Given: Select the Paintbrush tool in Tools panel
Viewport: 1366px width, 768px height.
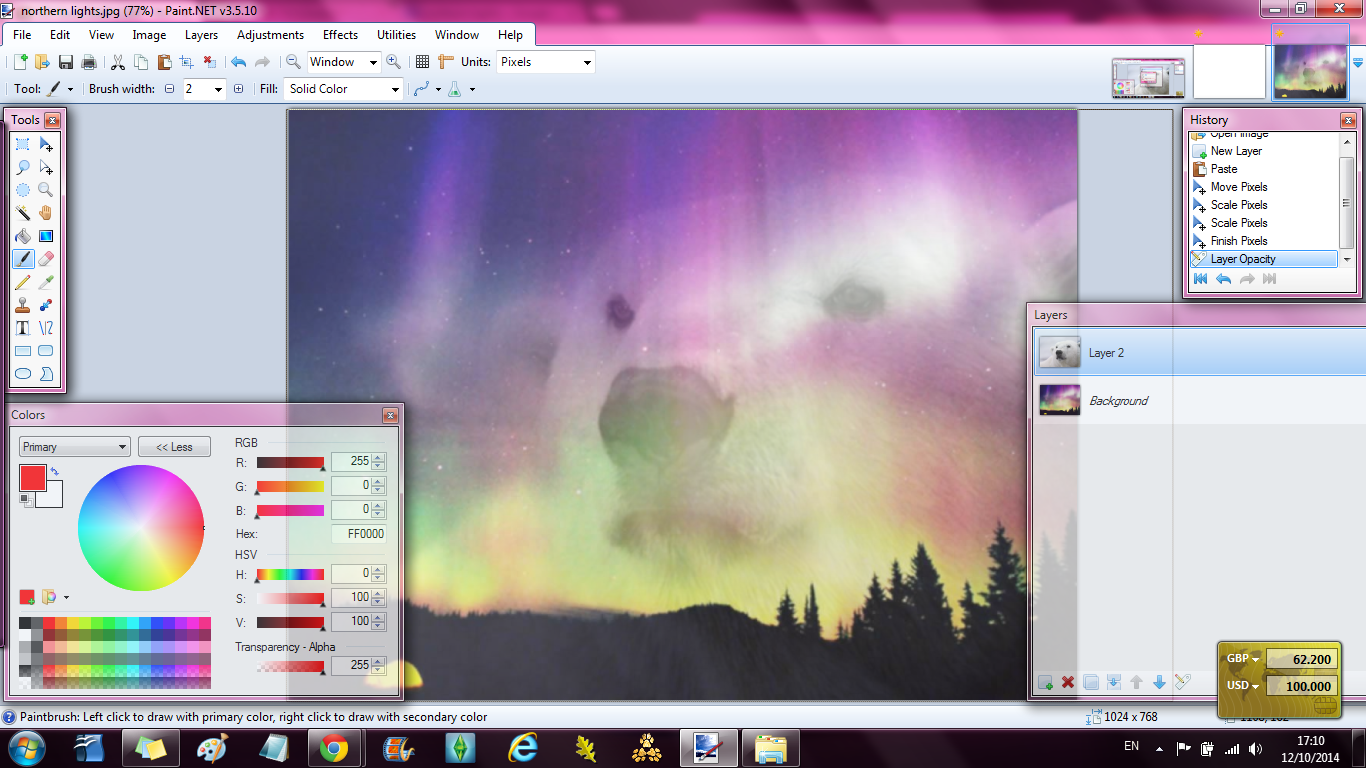Looking at the screenshot, I should [23, 259].
